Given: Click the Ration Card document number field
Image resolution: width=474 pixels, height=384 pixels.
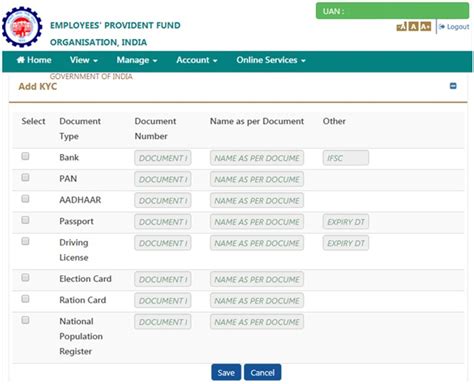Looking at the screenshot, I should (163, 301).
